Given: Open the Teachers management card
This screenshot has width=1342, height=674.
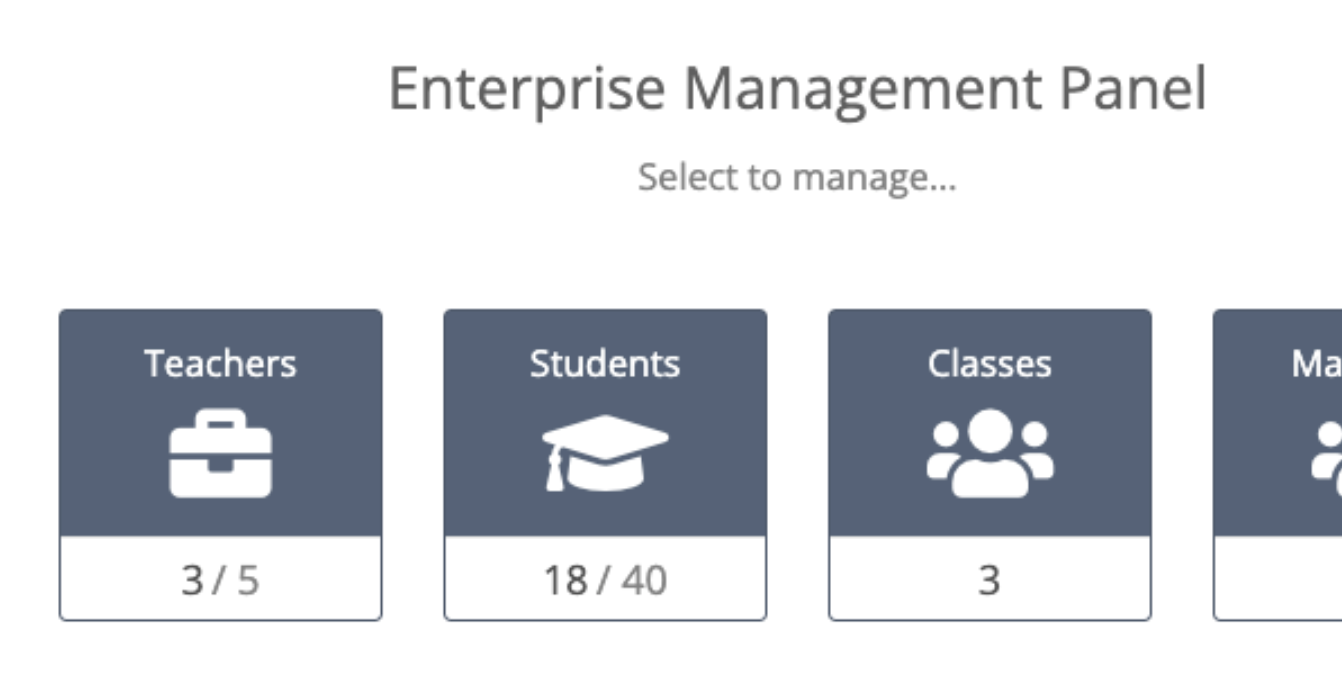Looking at the screenshot, I should point(220,420).
